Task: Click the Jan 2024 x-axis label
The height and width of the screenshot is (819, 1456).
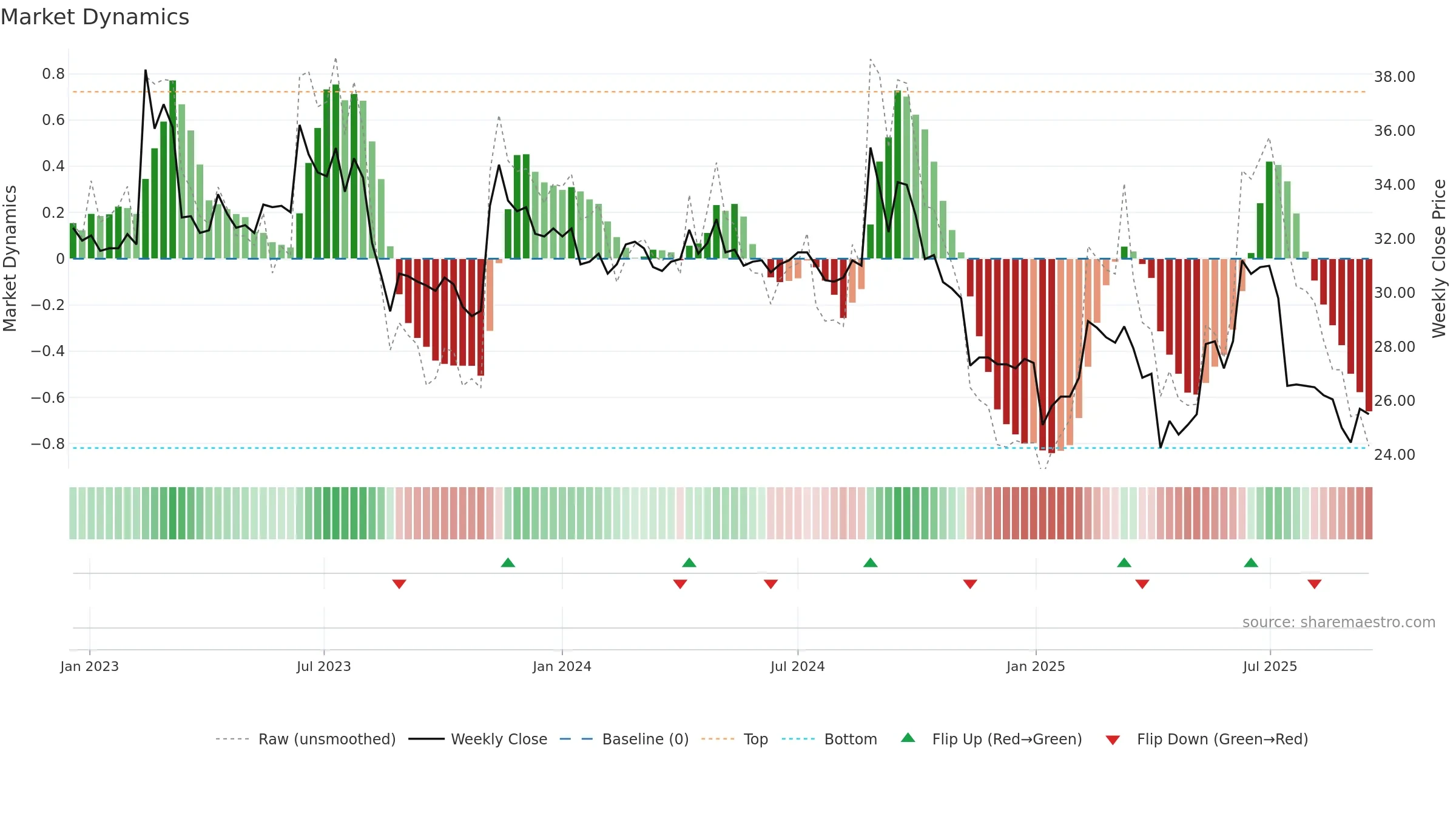Action: click(x=562, y=666)
